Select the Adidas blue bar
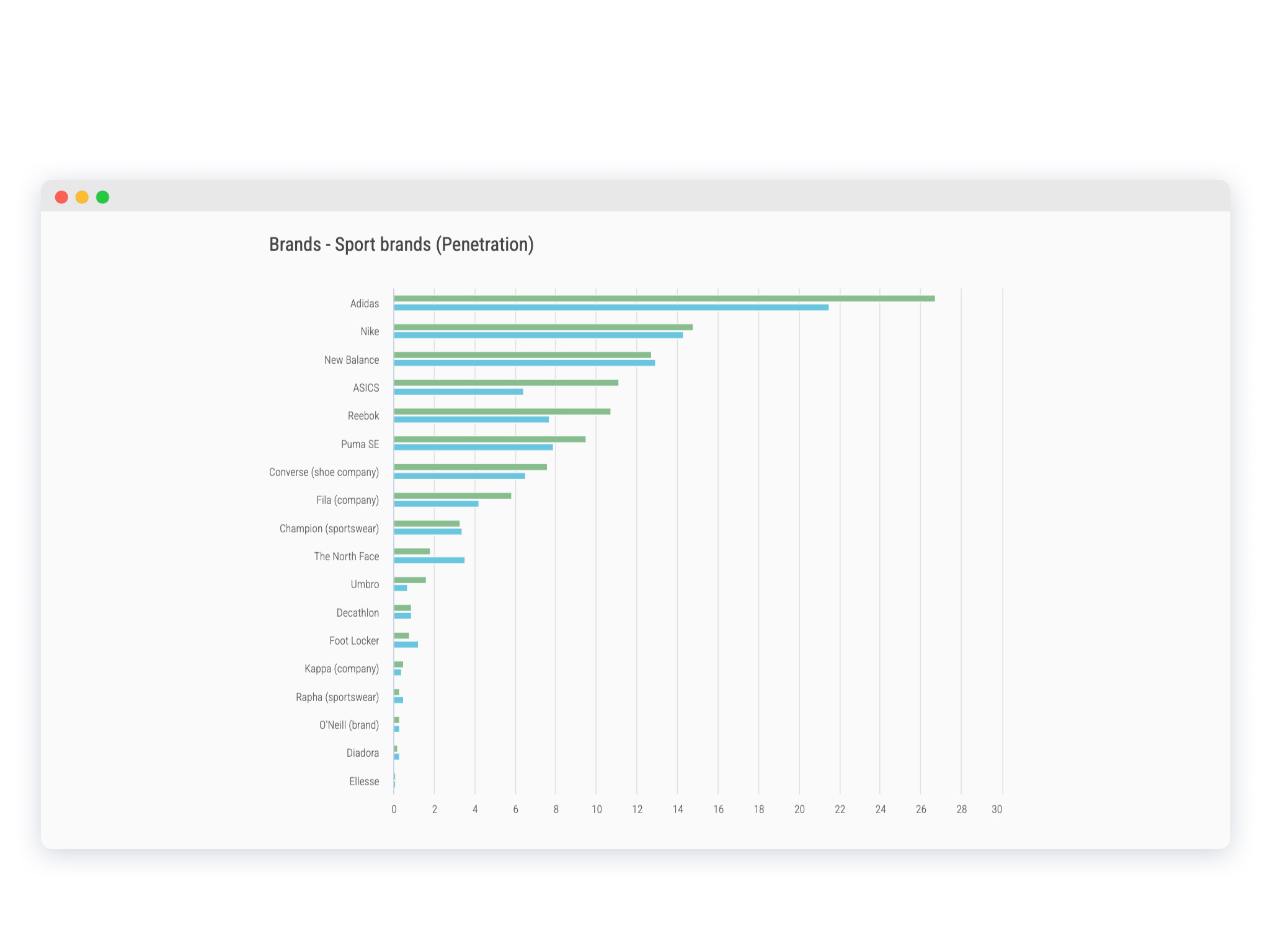This screenshot has width=1270, height=952. [611, 307]
